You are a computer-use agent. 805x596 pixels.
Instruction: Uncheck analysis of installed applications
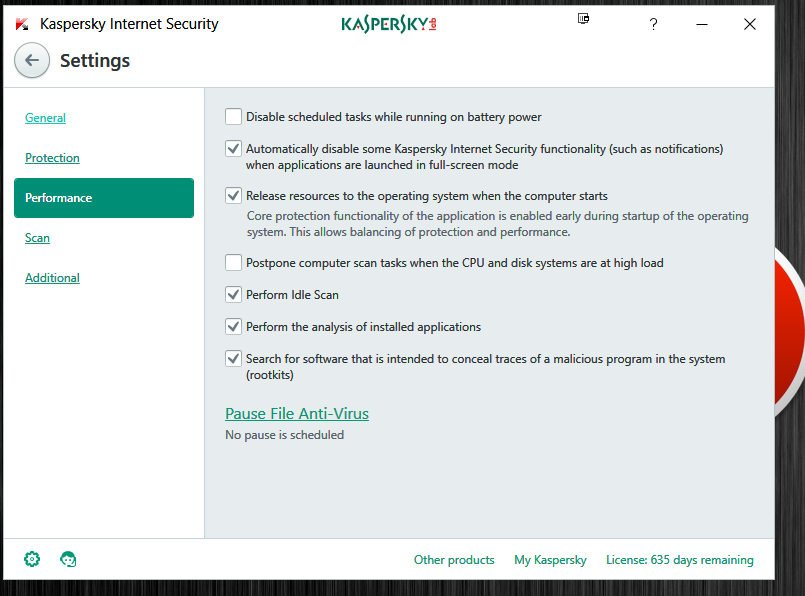(233, 327)
